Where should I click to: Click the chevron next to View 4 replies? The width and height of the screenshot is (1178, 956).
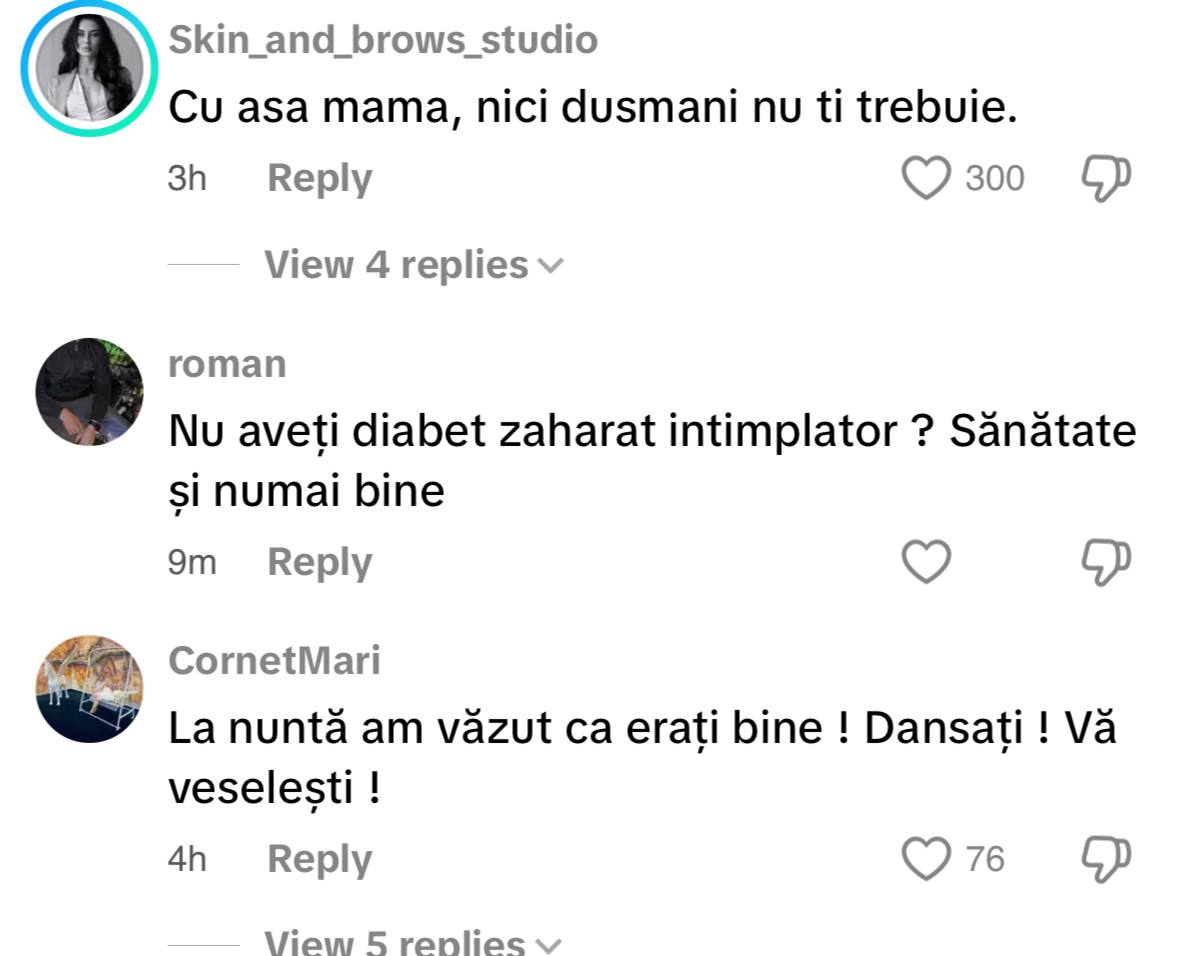(x=551, y=266)
